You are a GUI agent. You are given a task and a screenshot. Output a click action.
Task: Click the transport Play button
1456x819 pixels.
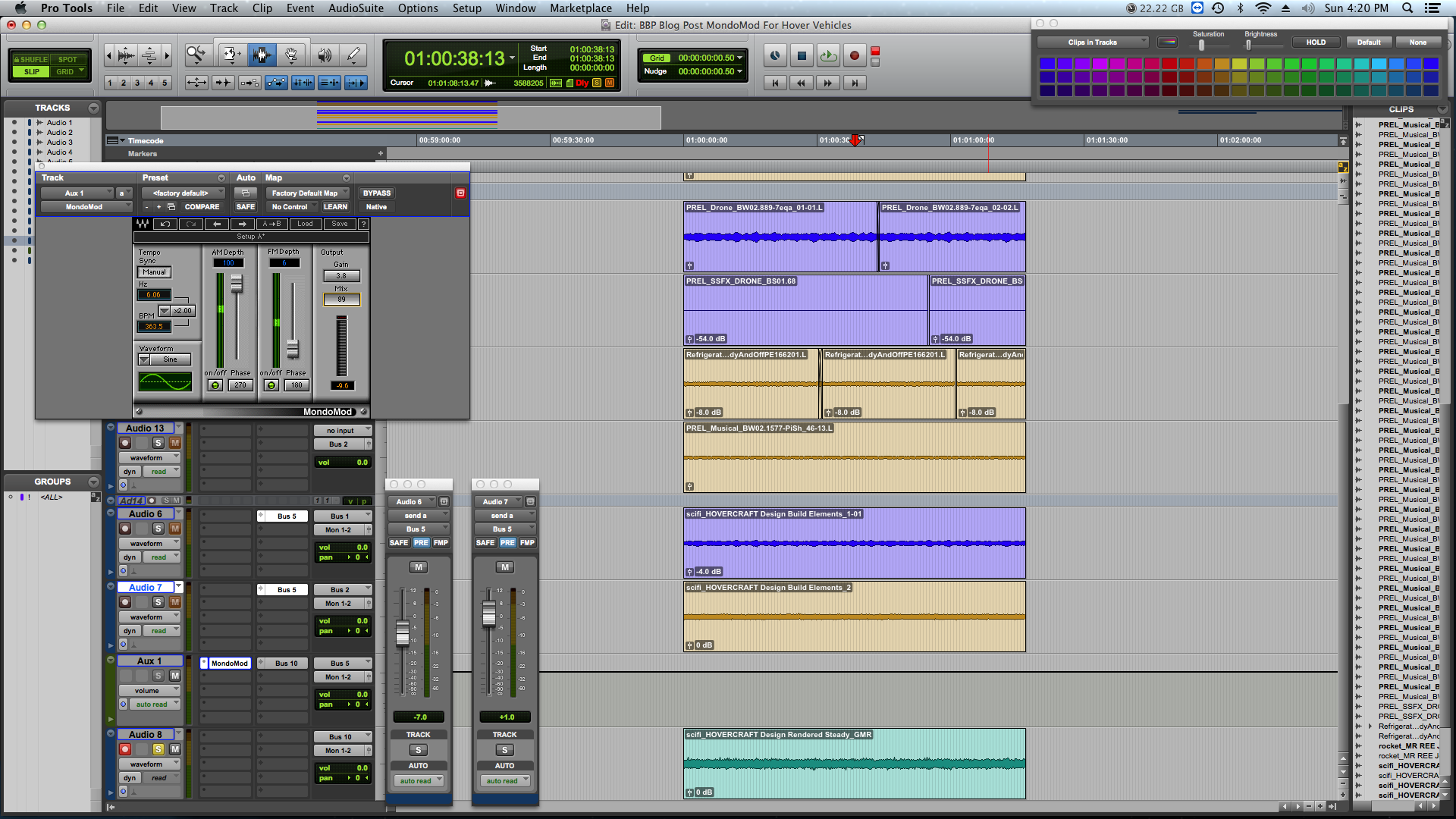[828, 55]
